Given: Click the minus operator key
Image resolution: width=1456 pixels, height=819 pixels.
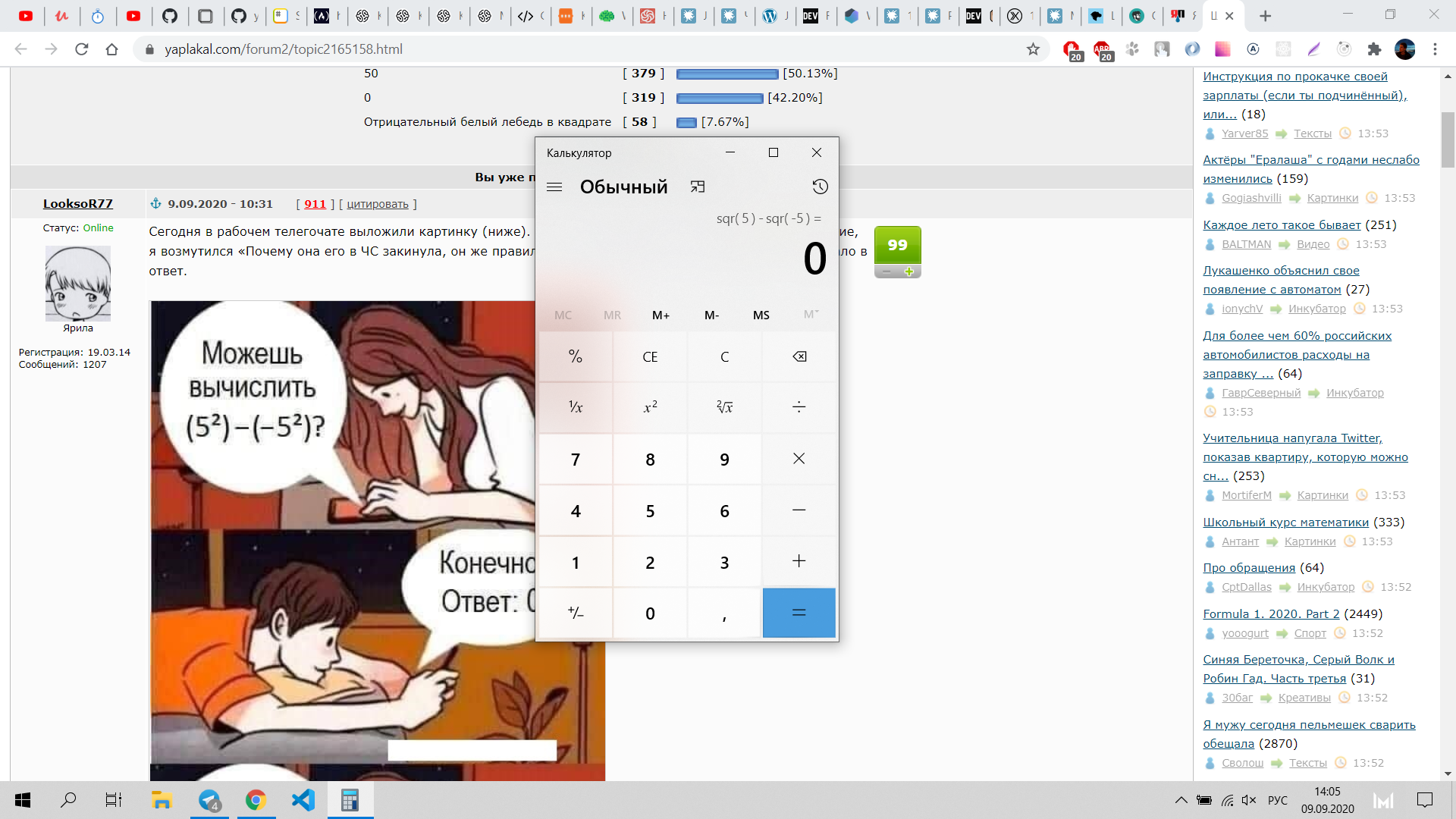Looking at the screenshot, I should 799,510.
